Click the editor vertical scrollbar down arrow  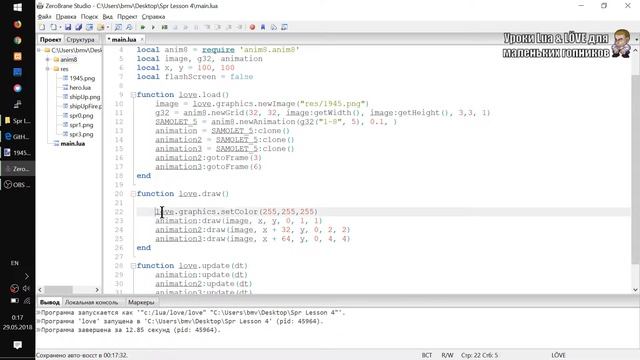pos(636,290)
